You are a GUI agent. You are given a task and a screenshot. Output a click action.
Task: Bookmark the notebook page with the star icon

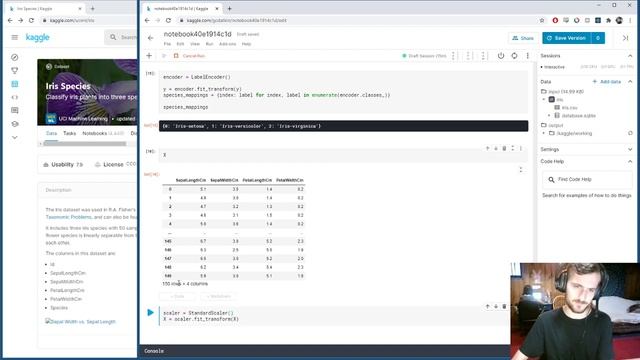(x=542, y=20)
